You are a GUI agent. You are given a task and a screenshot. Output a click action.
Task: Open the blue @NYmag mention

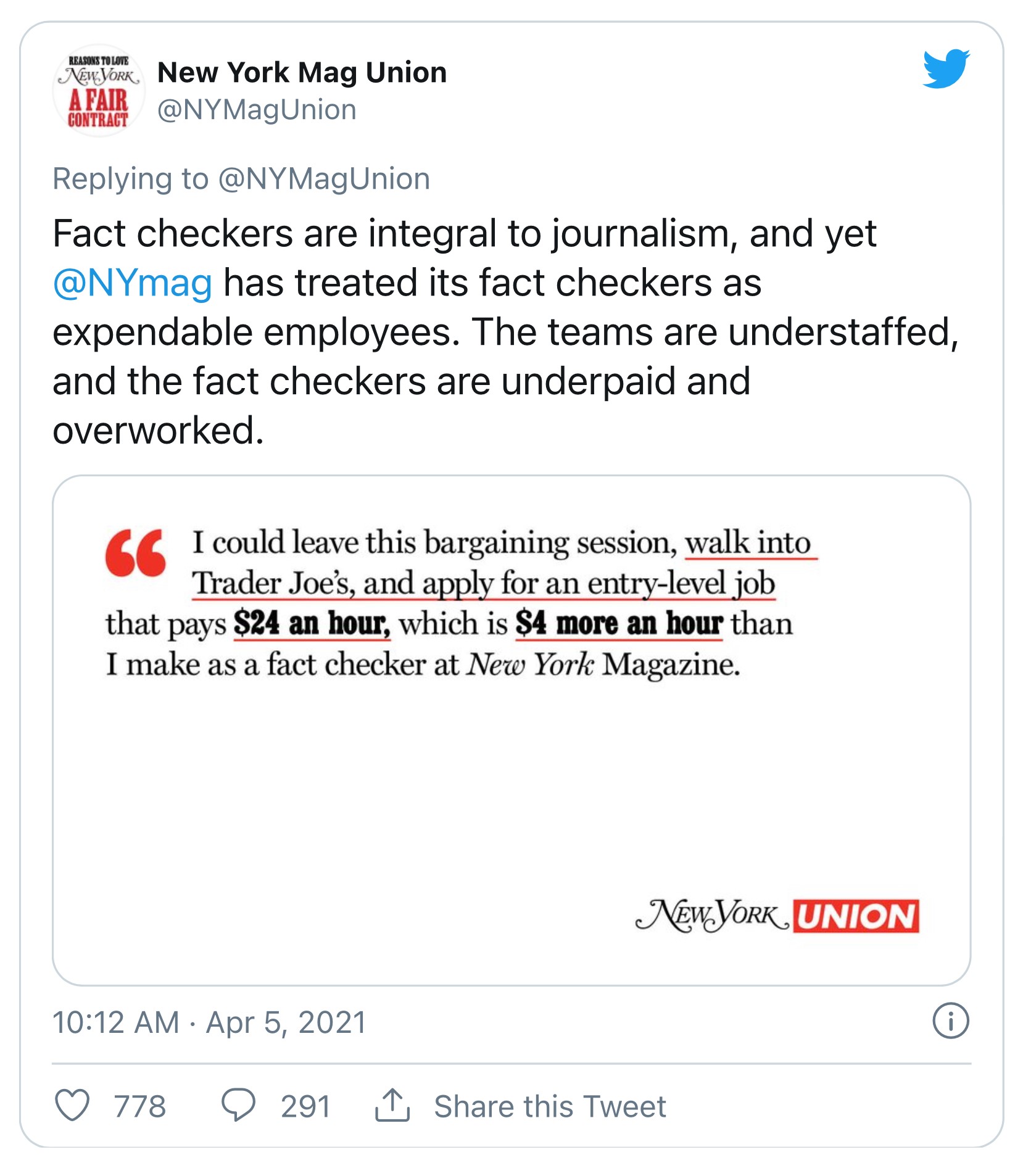point(133,283)
